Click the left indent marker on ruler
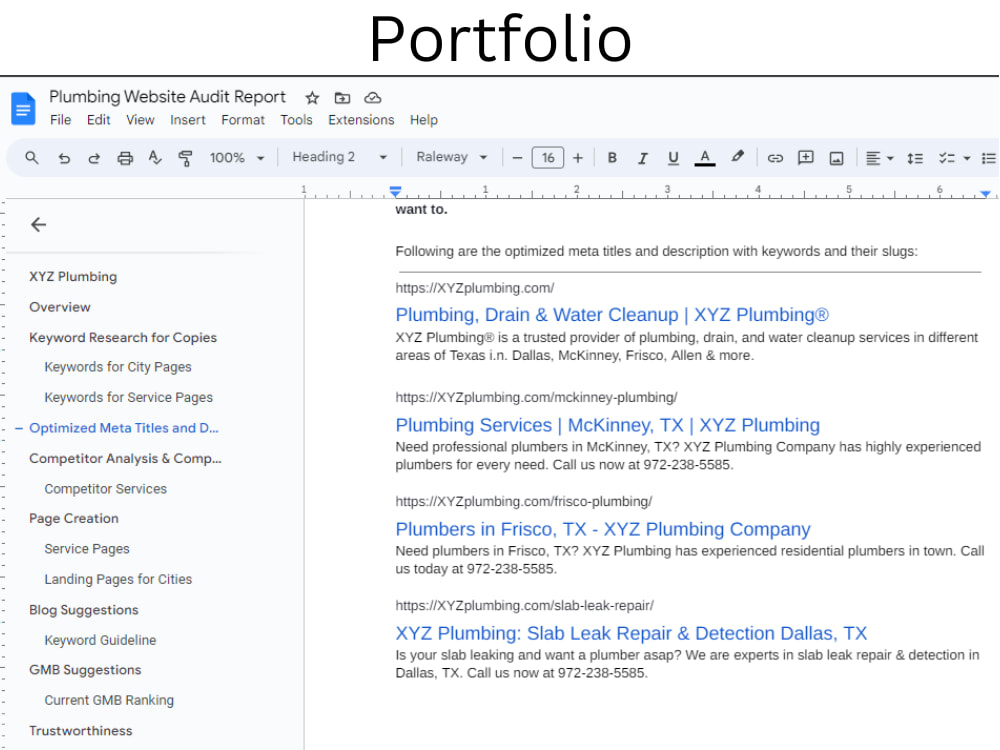This screenshot has width=1000, height=750. pos(395,191)
